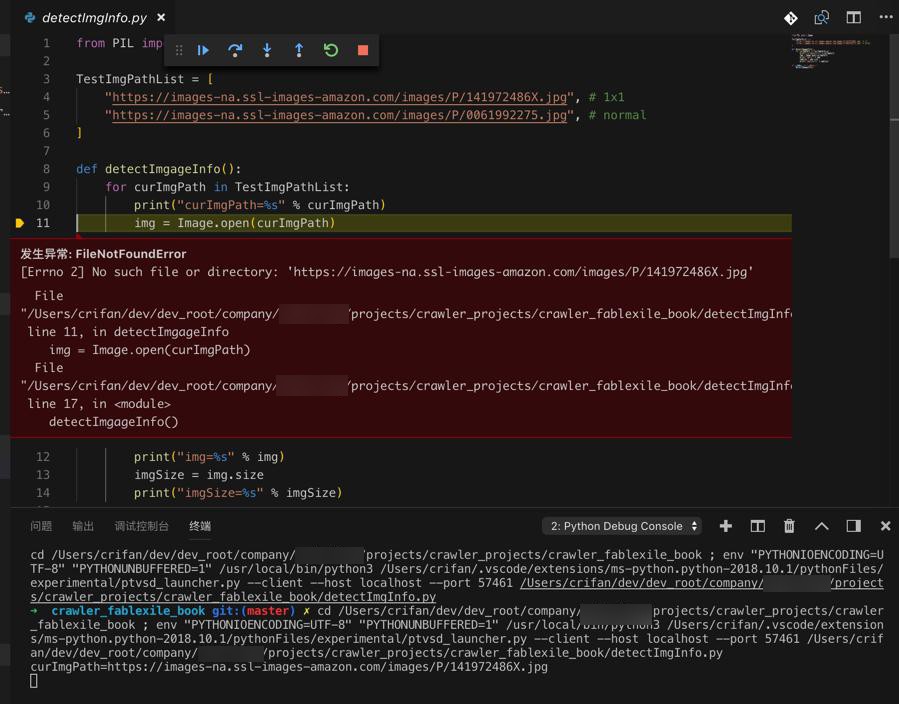The height and width of the screenshot is (704, 899).
Task: Click the terminal cursor prompt
Action: (x=33, y=681)
